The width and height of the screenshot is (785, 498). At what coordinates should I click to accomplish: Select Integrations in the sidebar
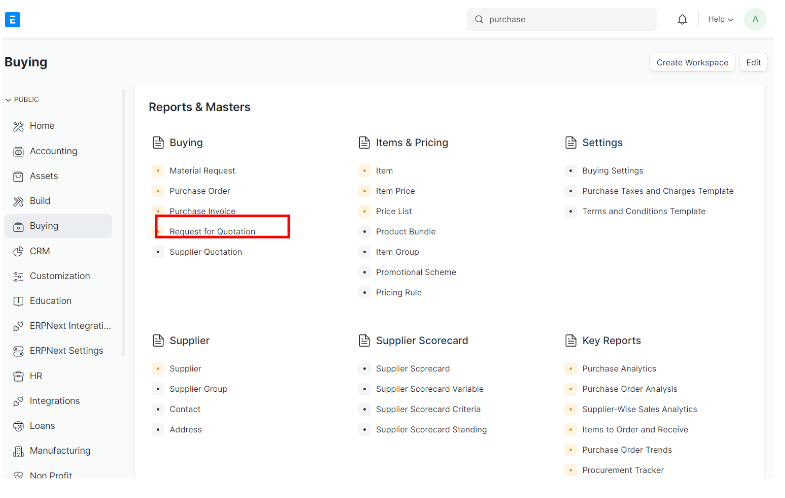54,401
